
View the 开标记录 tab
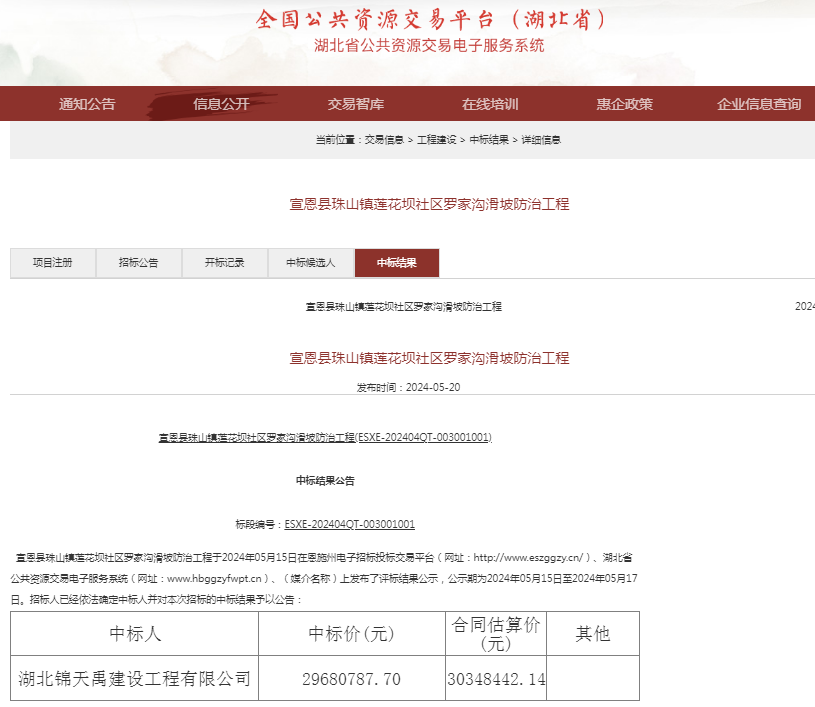(224, 262)
